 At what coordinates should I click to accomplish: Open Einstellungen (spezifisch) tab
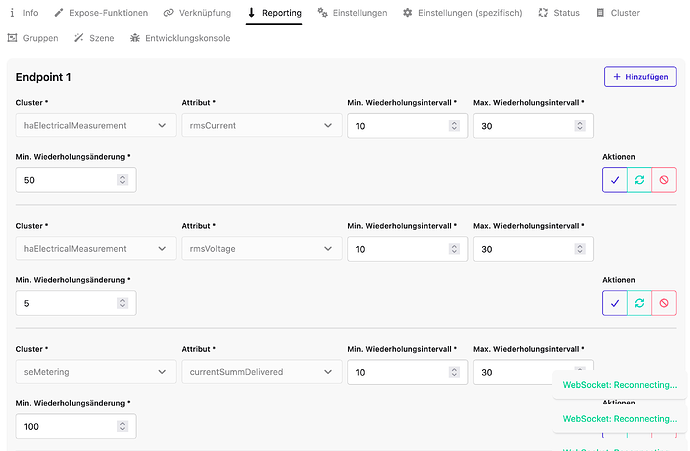462,13
